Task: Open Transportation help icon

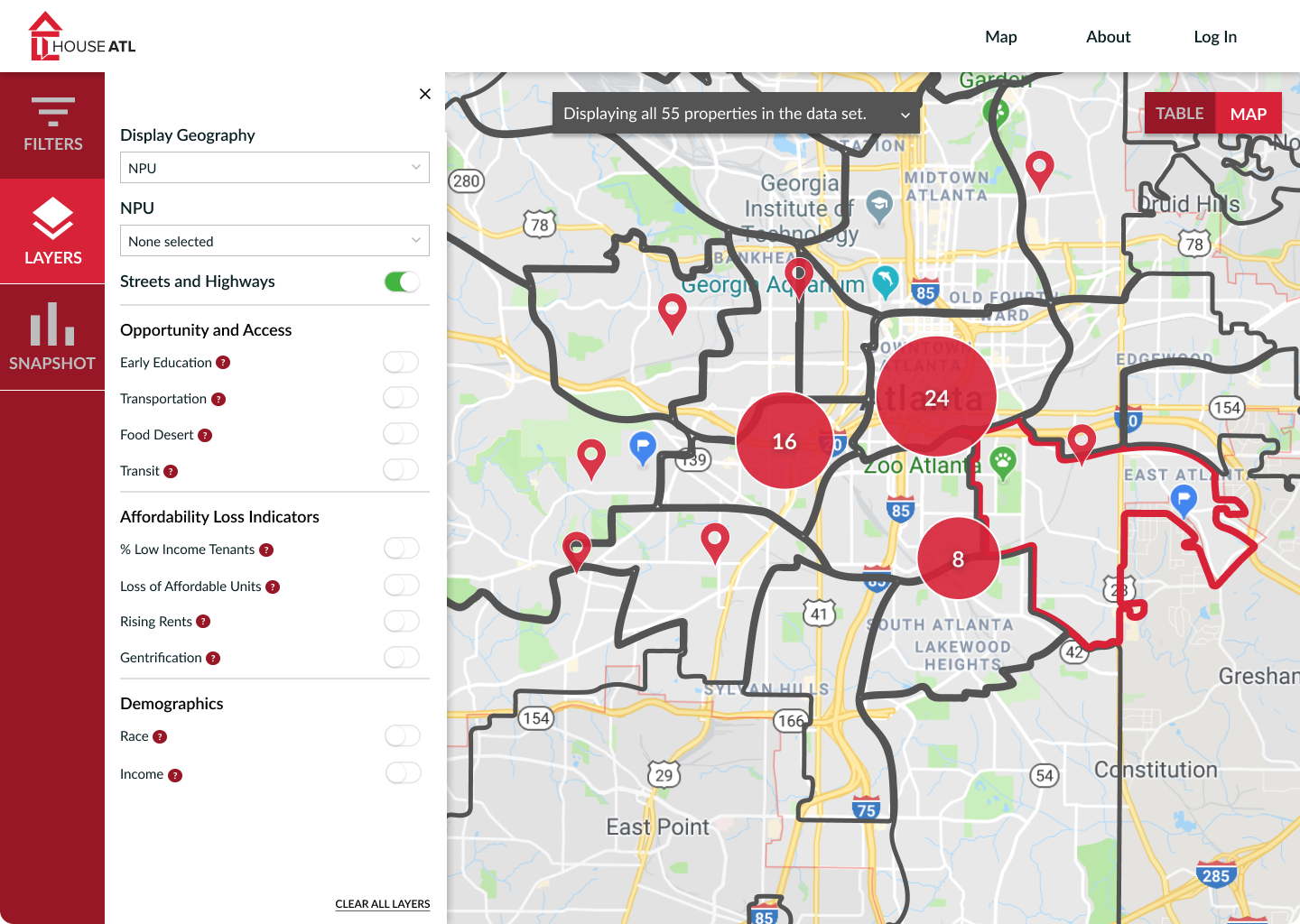Action: 218,399
